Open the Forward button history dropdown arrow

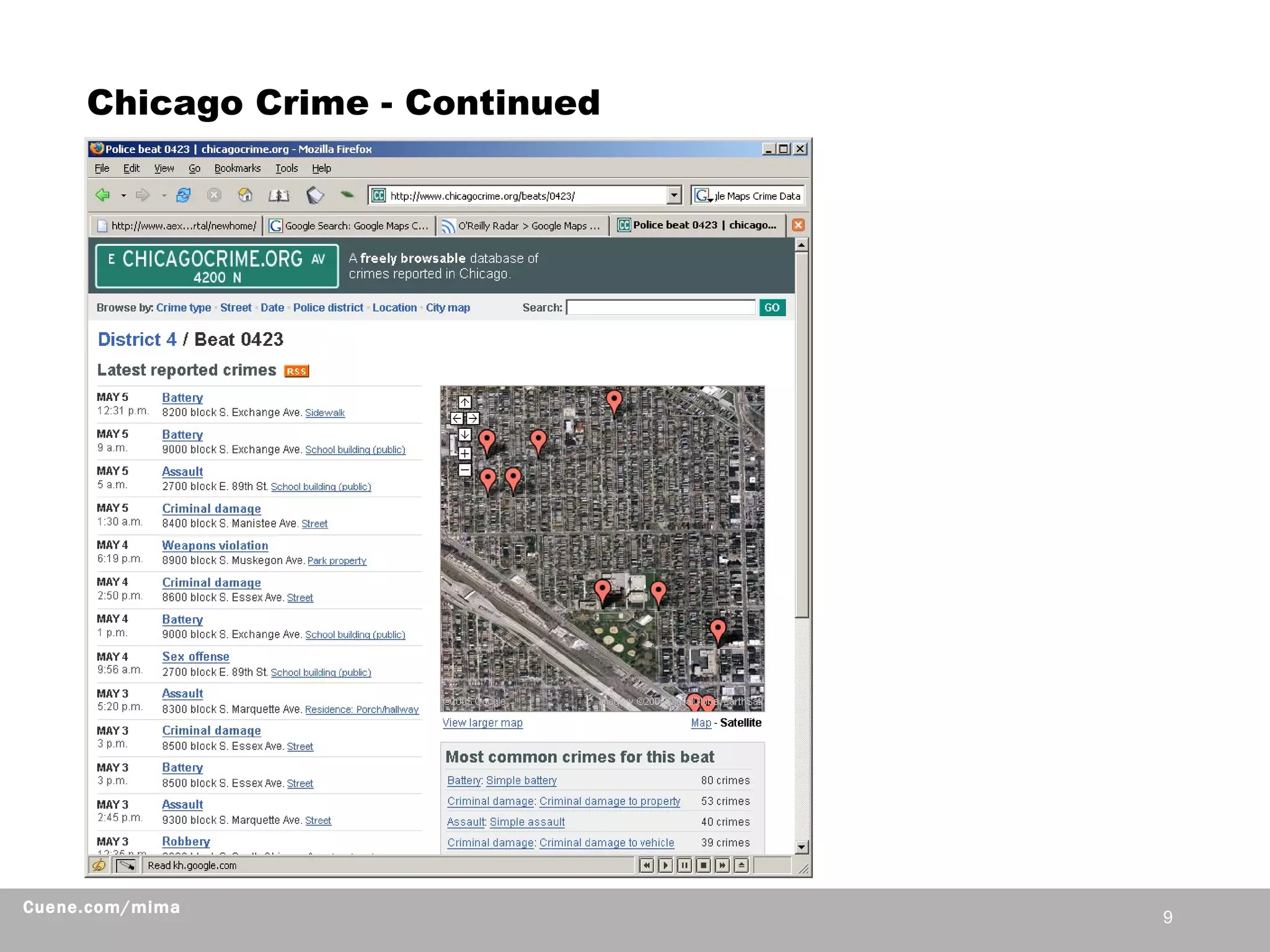point(164,196)
